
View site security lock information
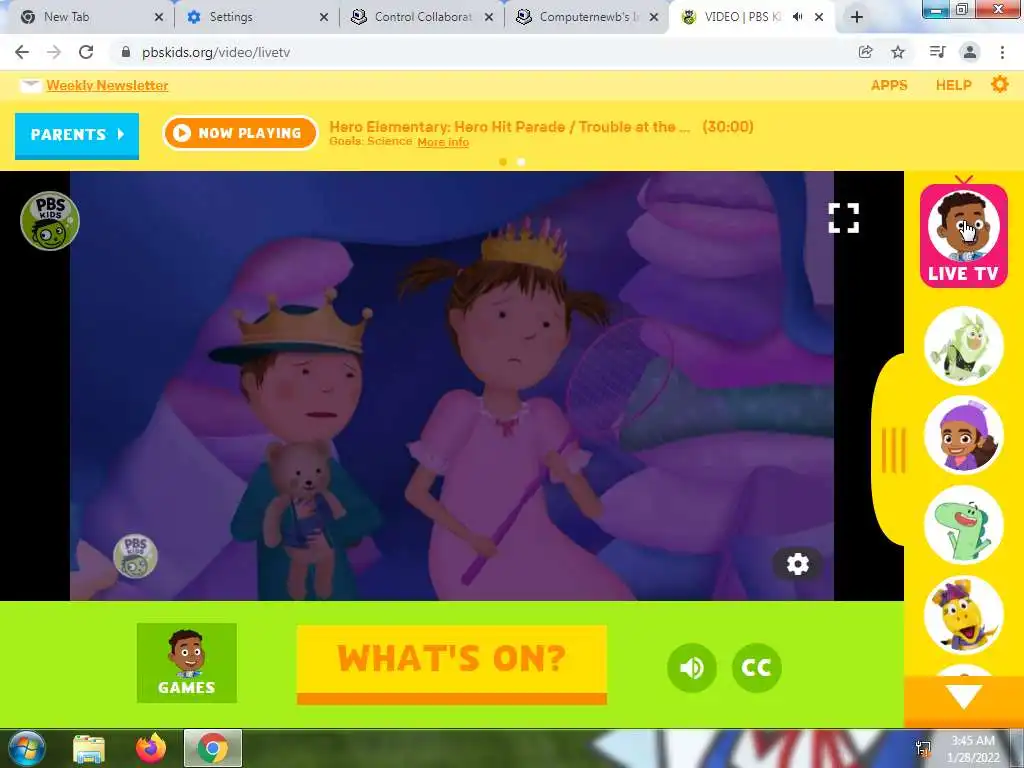click(125, 52)
